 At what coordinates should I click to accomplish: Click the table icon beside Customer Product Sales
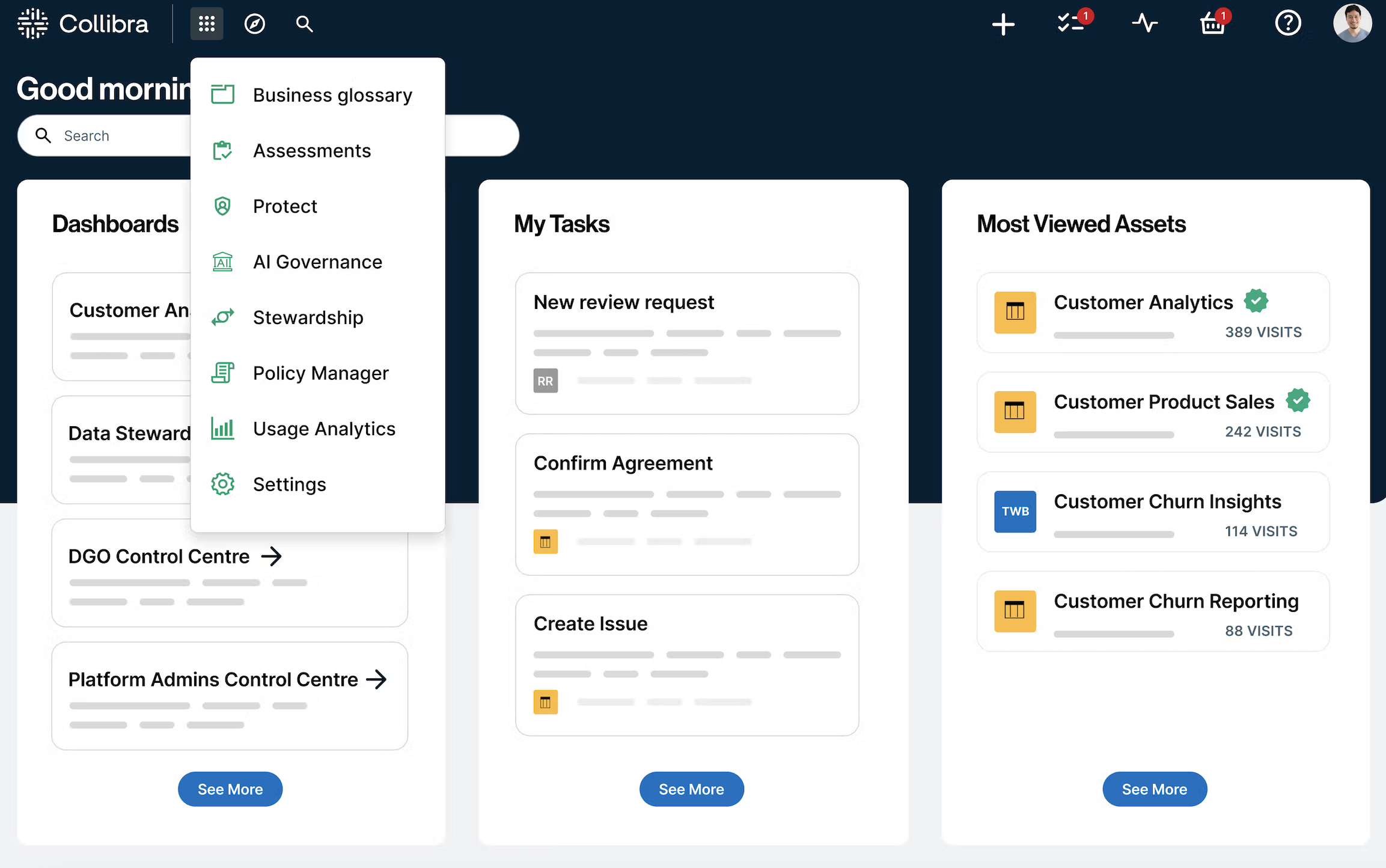tap(1015, 412)
